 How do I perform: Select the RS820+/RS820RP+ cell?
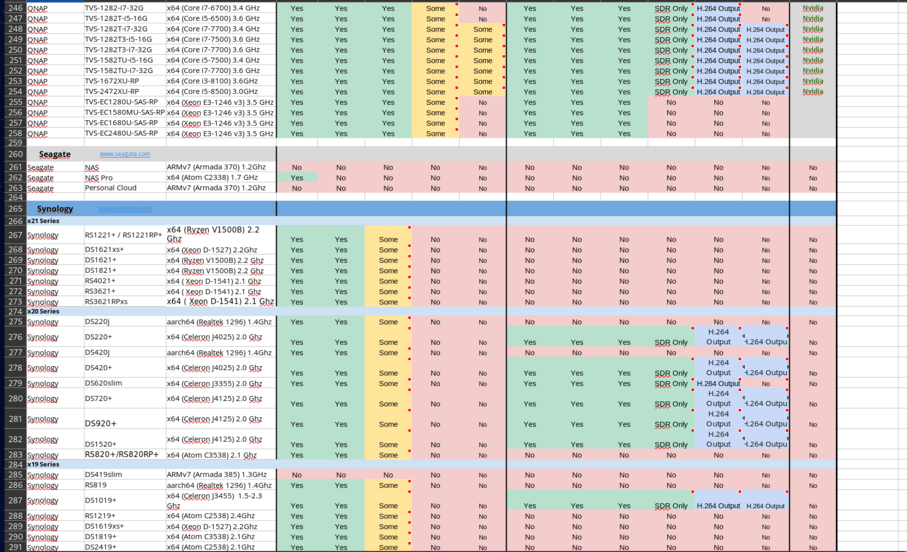(x=124, y=455)
